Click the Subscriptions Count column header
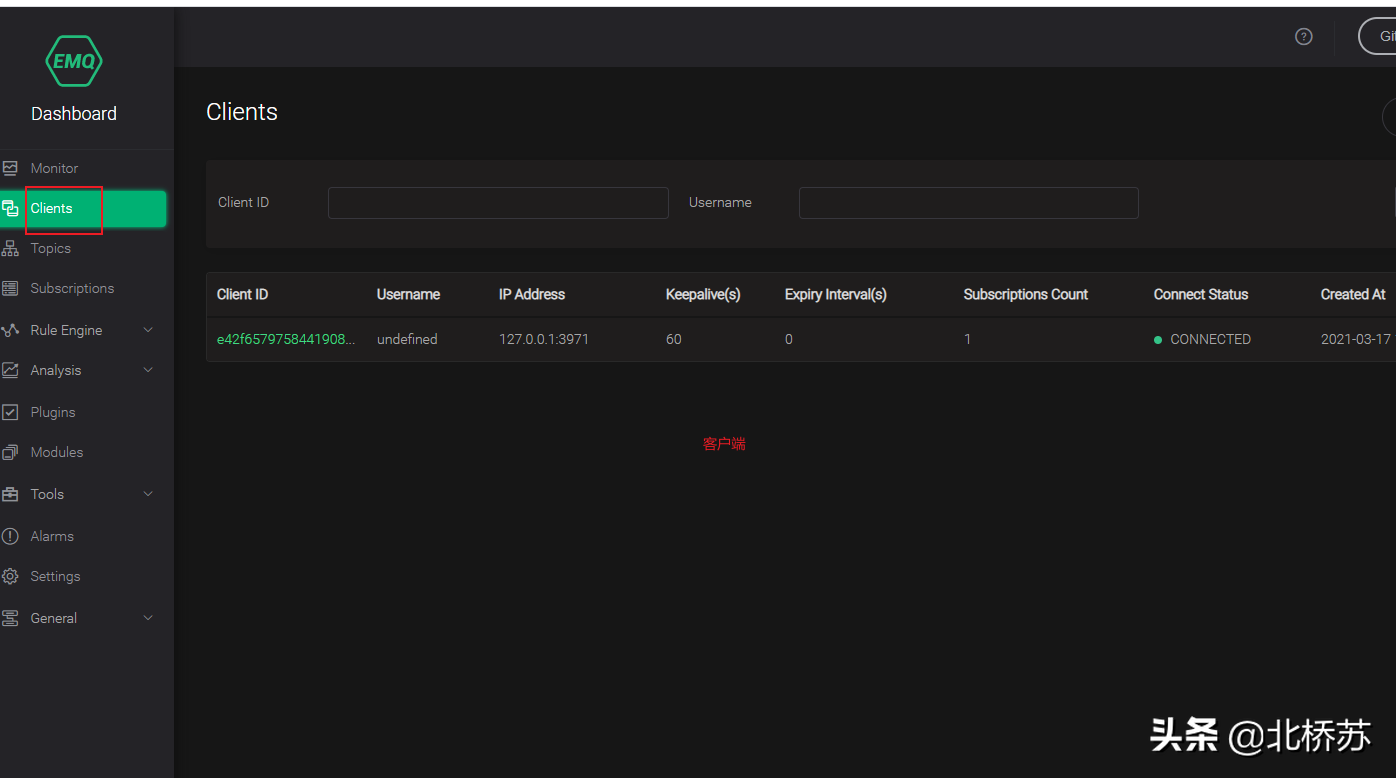Image resolution: width=1396 pixels, height=778 pixels. coord(1026,294)
